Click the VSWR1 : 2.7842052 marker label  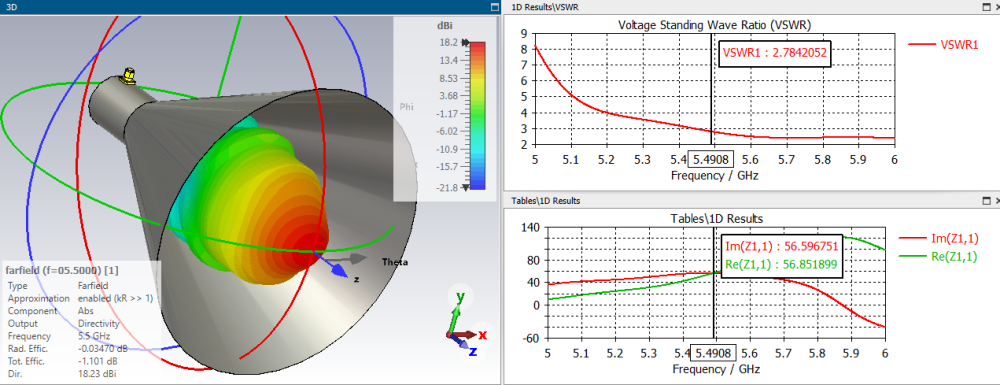pyautogui.click(x=774, y=54)
